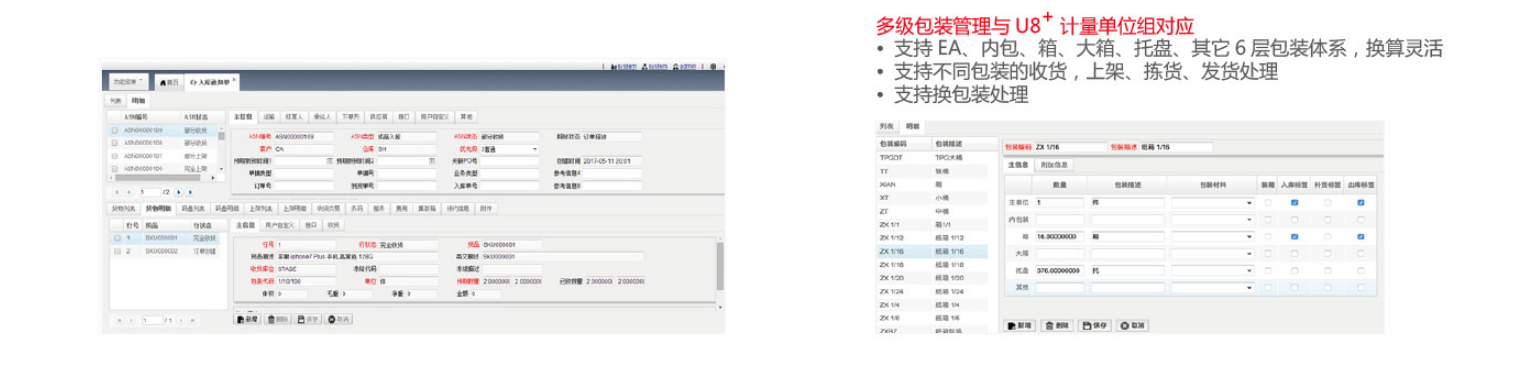The image size is (1526, 384).
Task: Open 包装材料 dropdown for 托盘 row
Action: point(1249,270)
